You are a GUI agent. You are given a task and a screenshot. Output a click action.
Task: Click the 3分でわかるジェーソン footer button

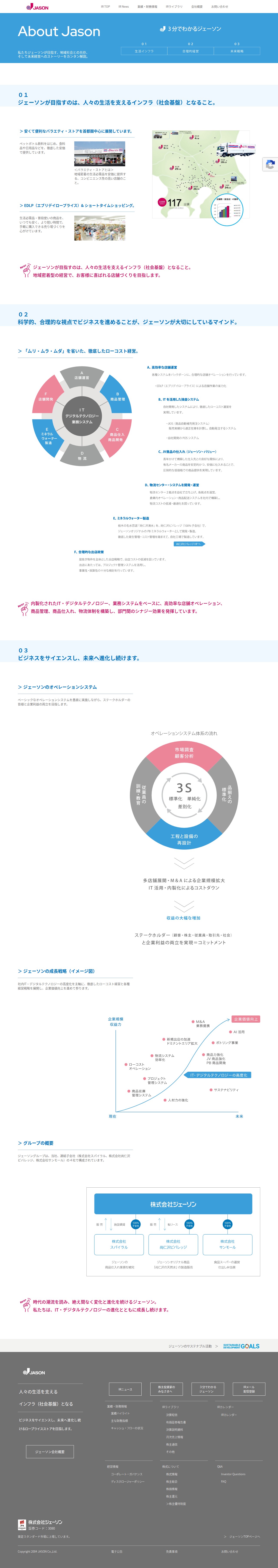[207, 1389]
